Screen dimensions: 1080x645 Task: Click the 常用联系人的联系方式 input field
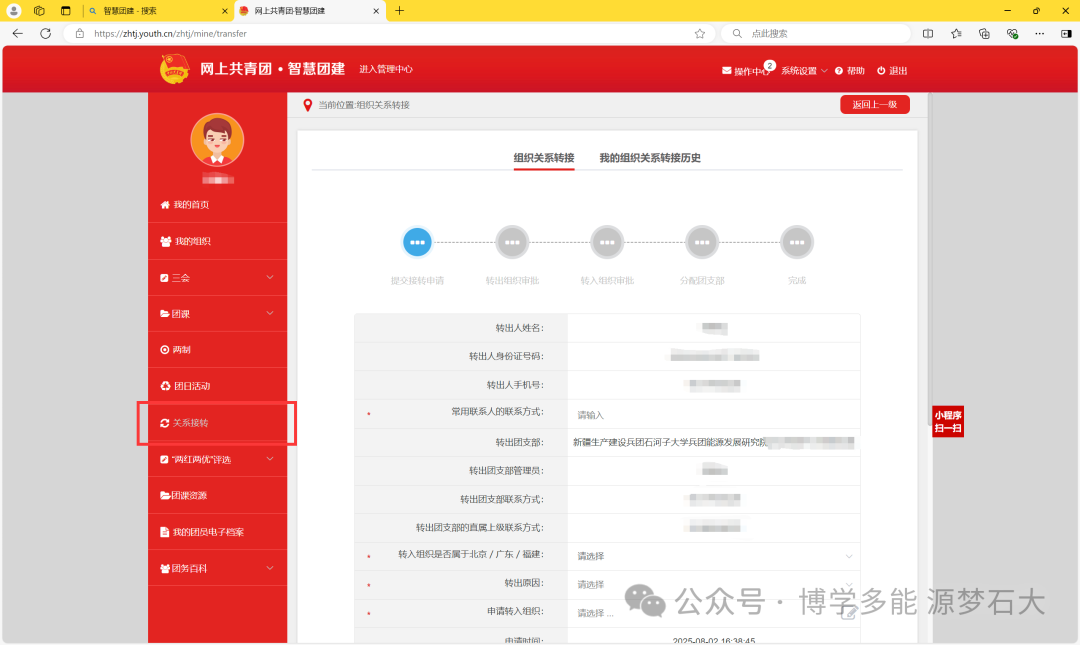coord(713,414)
